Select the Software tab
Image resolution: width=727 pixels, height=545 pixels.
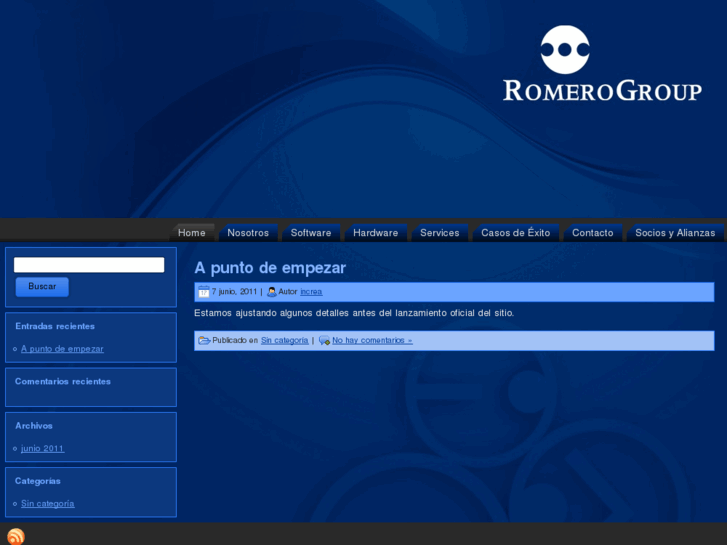pos(311,233)
